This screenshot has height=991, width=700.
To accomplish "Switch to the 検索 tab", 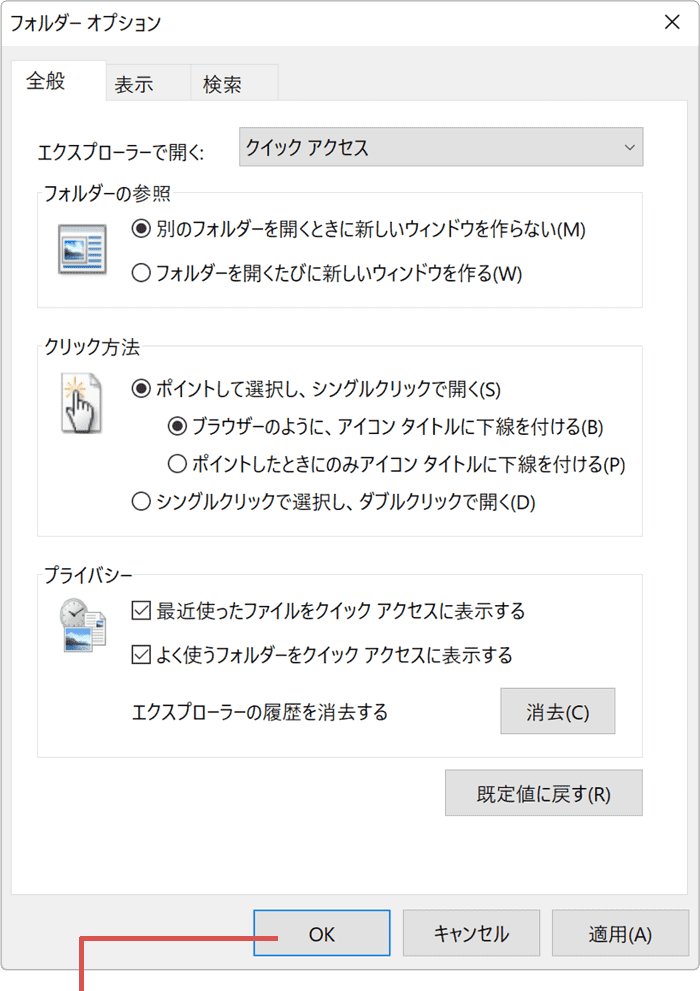I will 234,83.
